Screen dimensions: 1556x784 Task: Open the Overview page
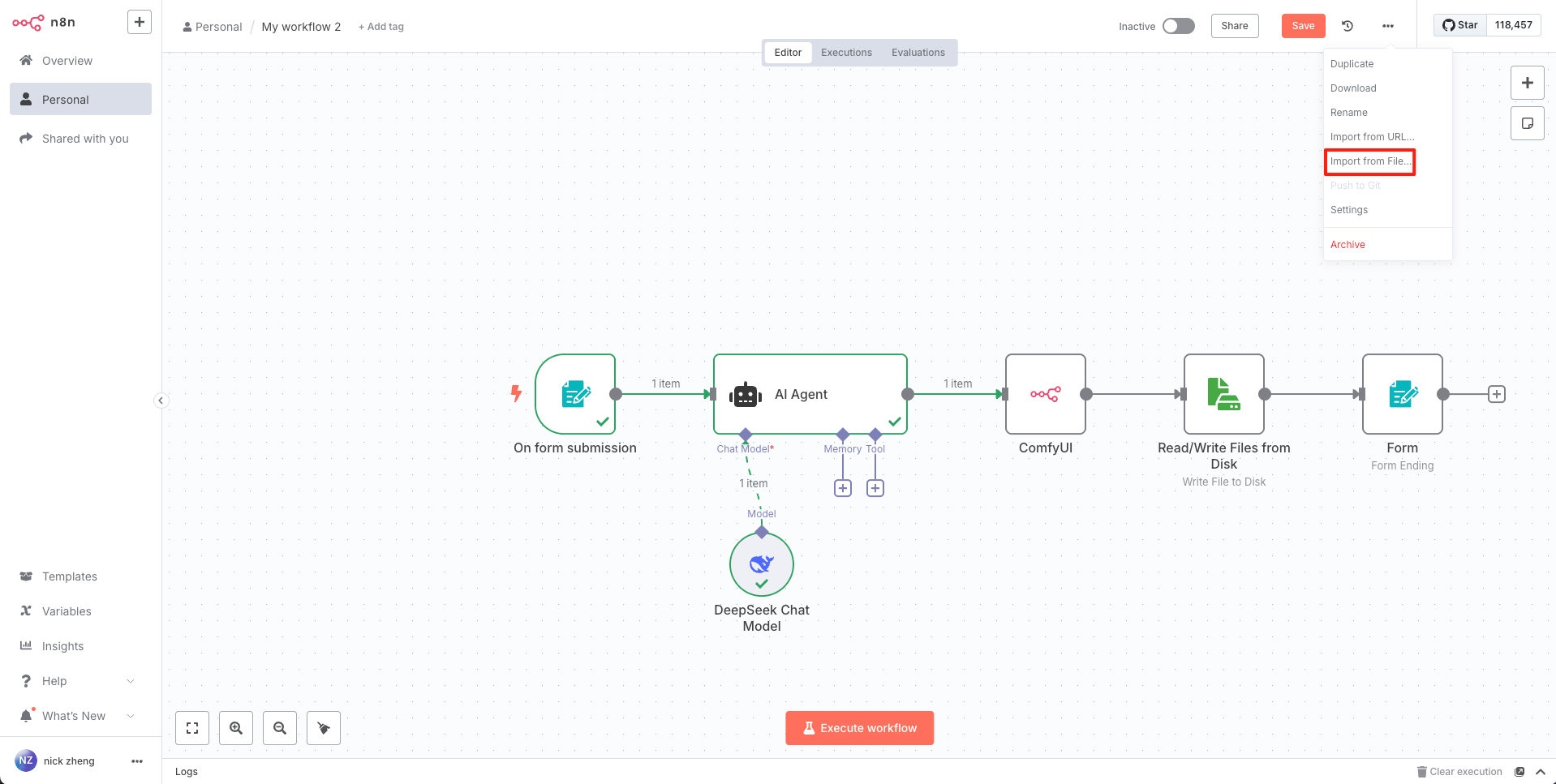80,61
